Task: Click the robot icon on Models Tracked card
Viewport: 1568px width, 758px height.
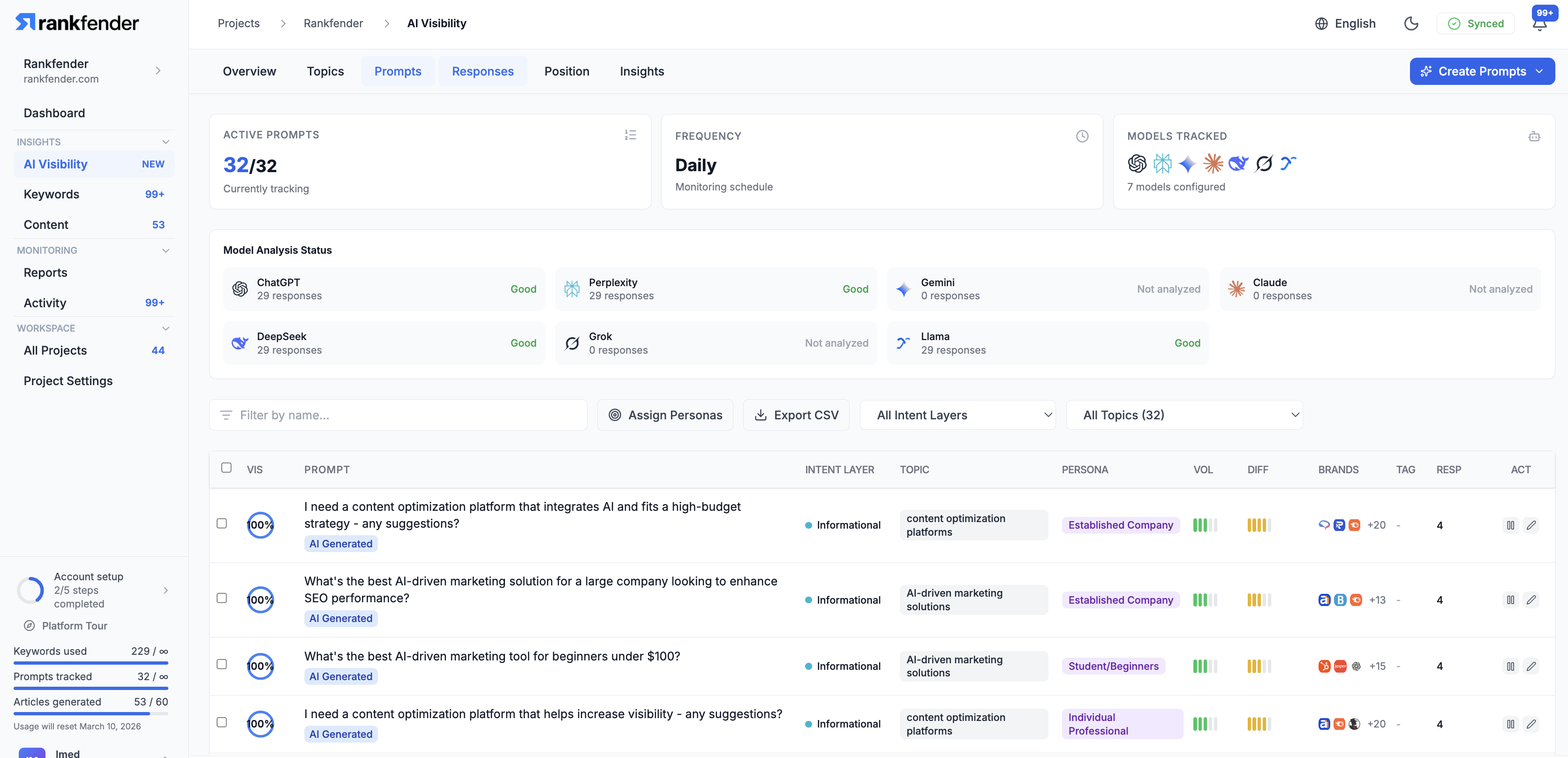Action: tap(1535, 136)
